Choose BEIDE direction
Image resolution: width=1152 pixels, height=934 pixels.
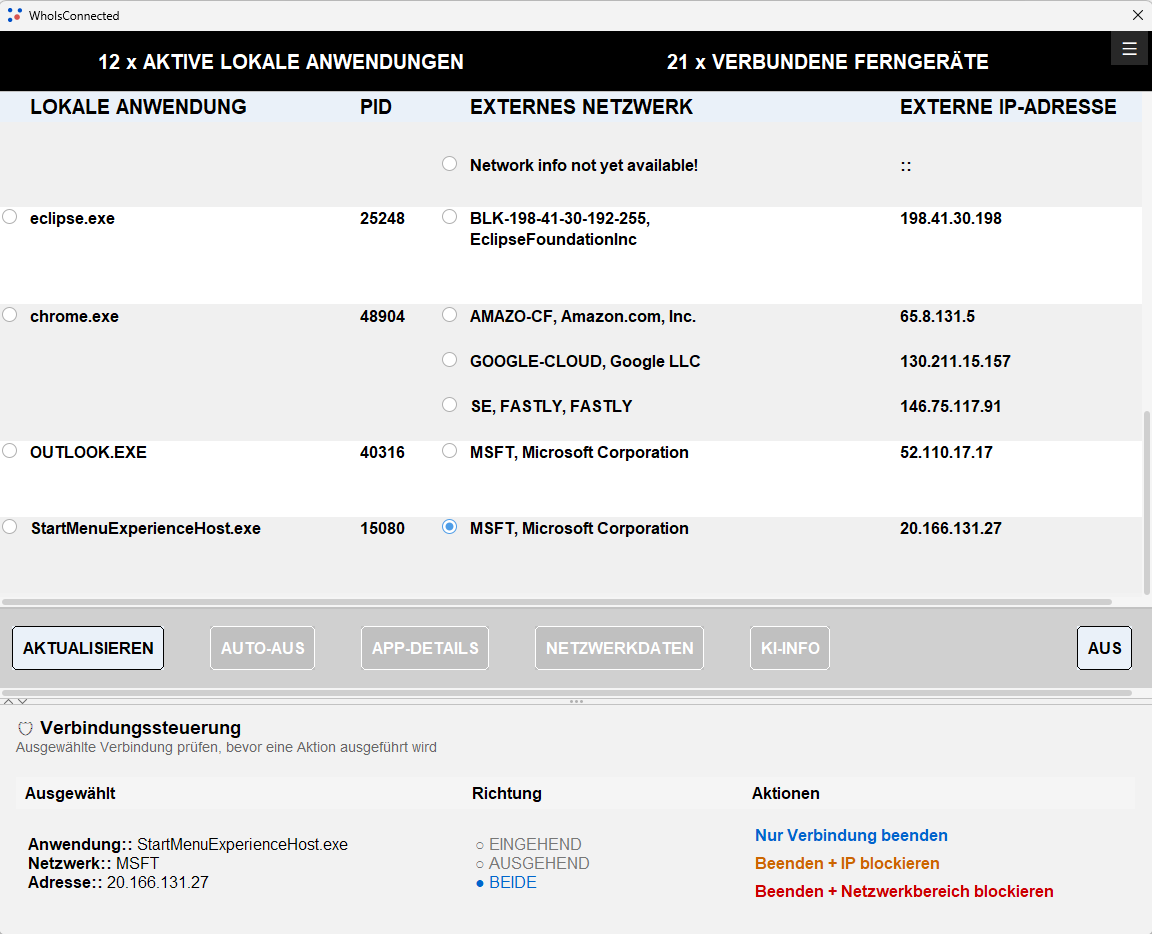tap(506, 883)
